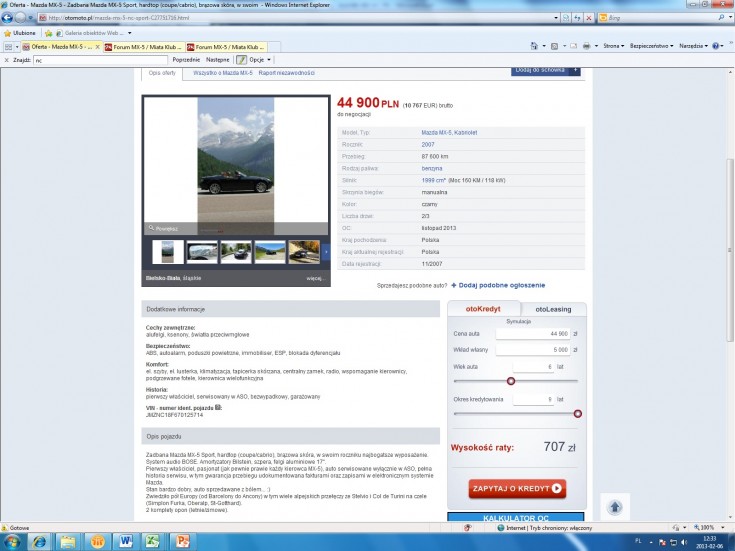
Task: Expand the address bar history dropdown
Action: [x=556, y=18]
